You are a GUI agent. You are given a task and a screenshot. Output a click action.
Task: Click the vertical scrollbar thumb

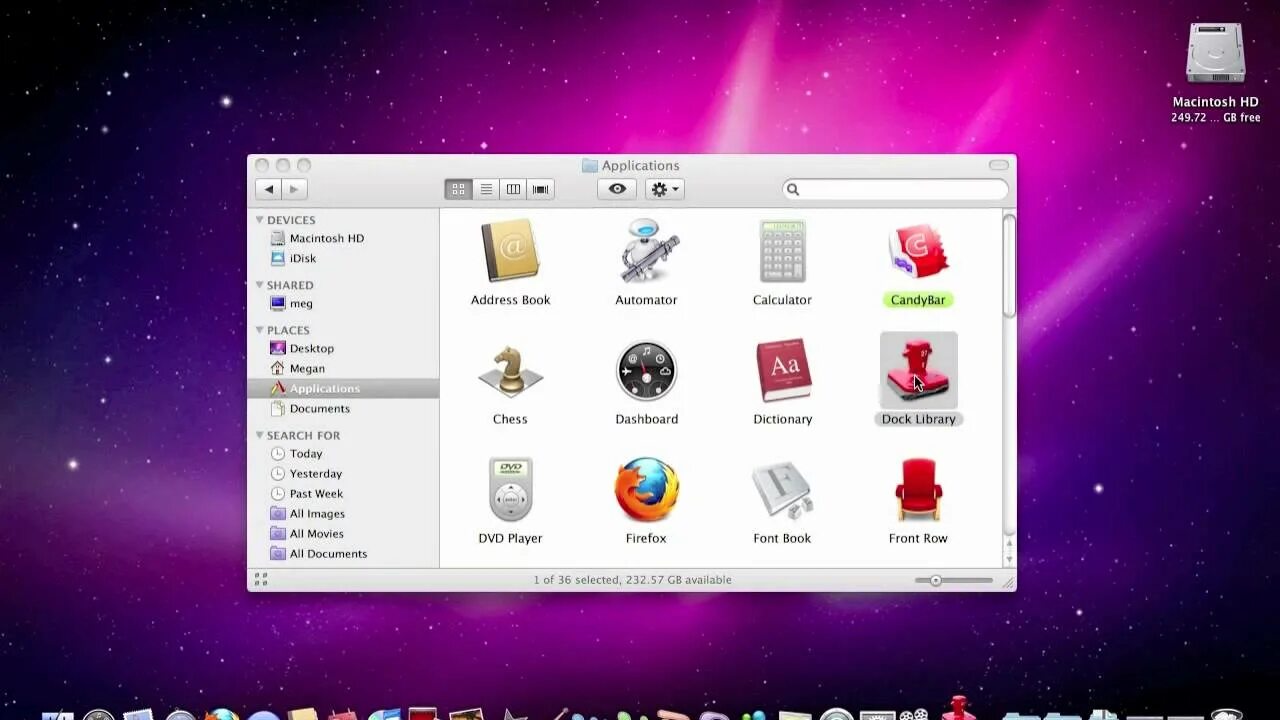pyautogui.click(x=1009, y=266)
